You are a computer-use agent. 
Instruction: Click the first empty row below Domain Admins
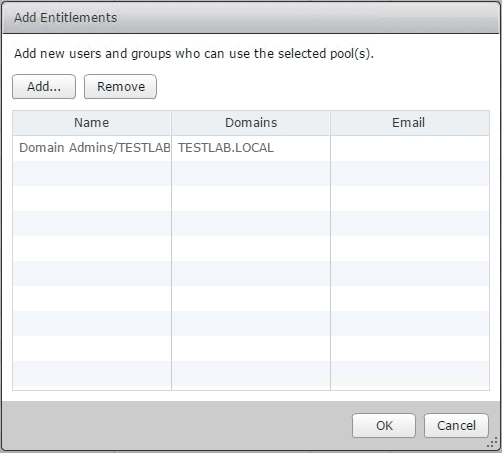[x=251, y=173]
